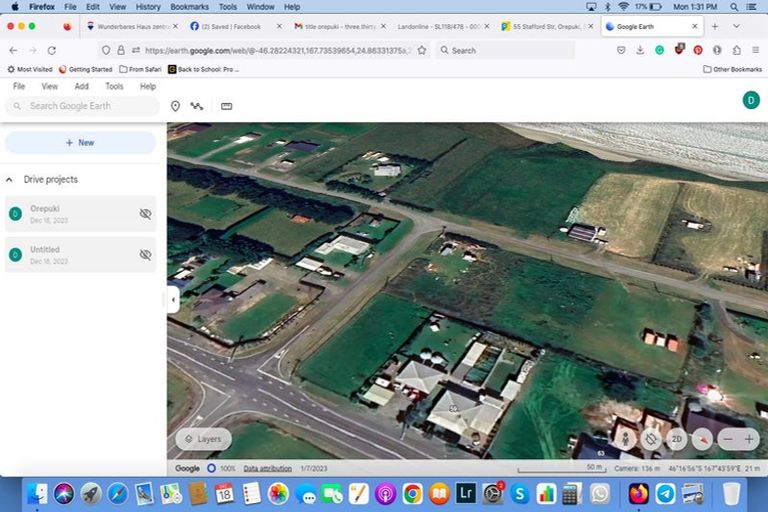The image size is (768, 512).
Task: Reload the page in Firefox
Action: click(x=51, y=50)
